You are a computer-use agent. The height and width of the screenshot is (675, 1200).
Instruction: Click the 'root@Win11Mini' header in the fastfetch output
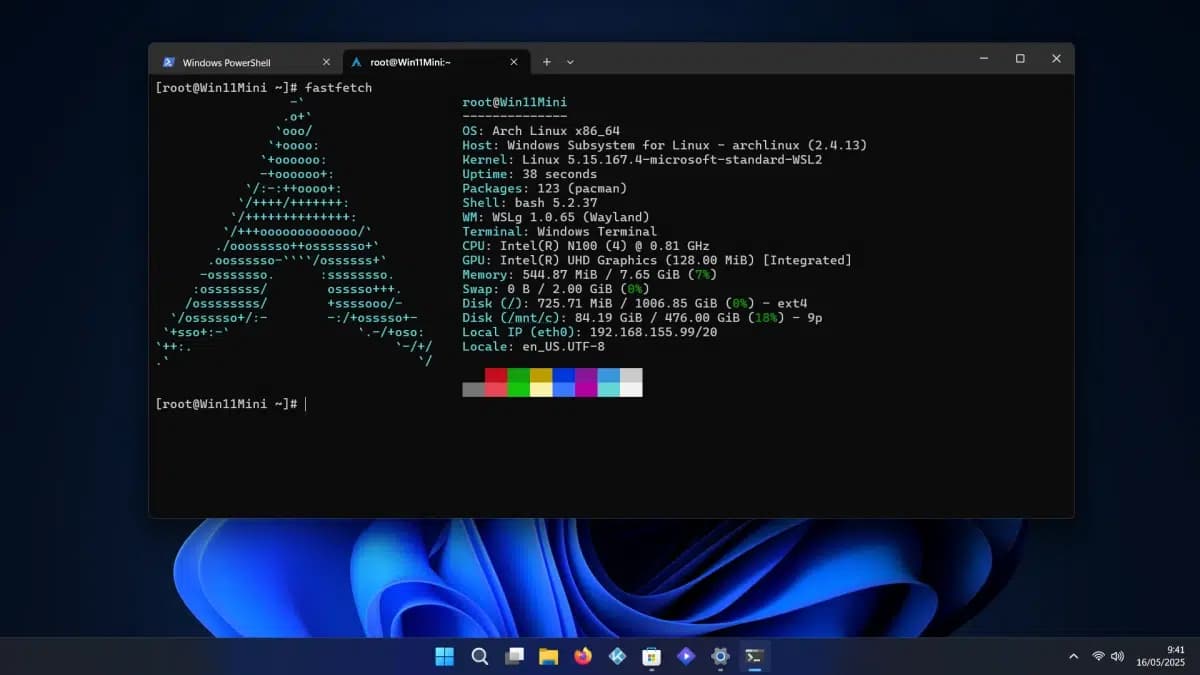[x=514, y=102]
